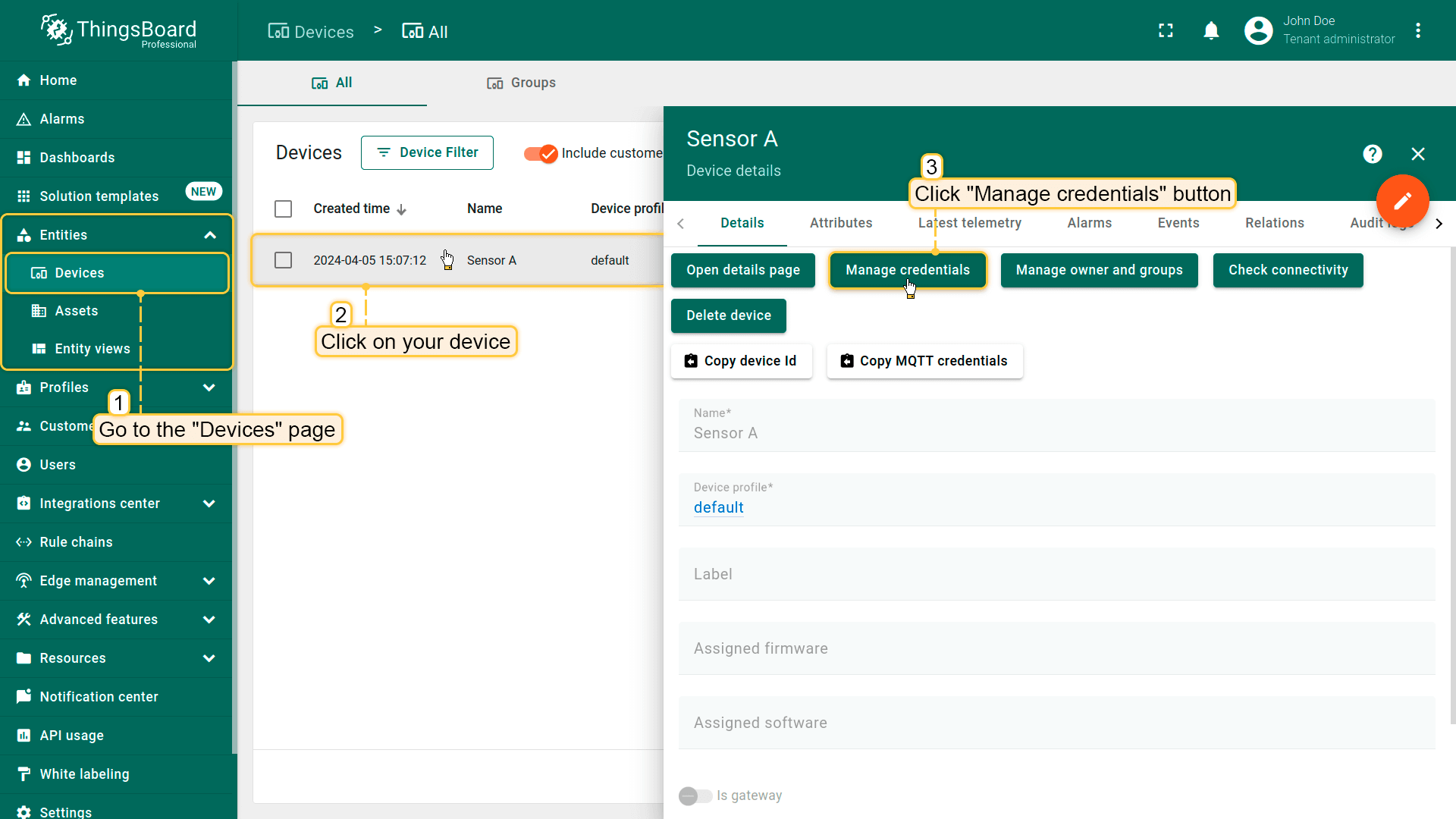The image size is (1456, 819).
Task: Toggle Include customer entities switch
Action: (x=541, y=153)
